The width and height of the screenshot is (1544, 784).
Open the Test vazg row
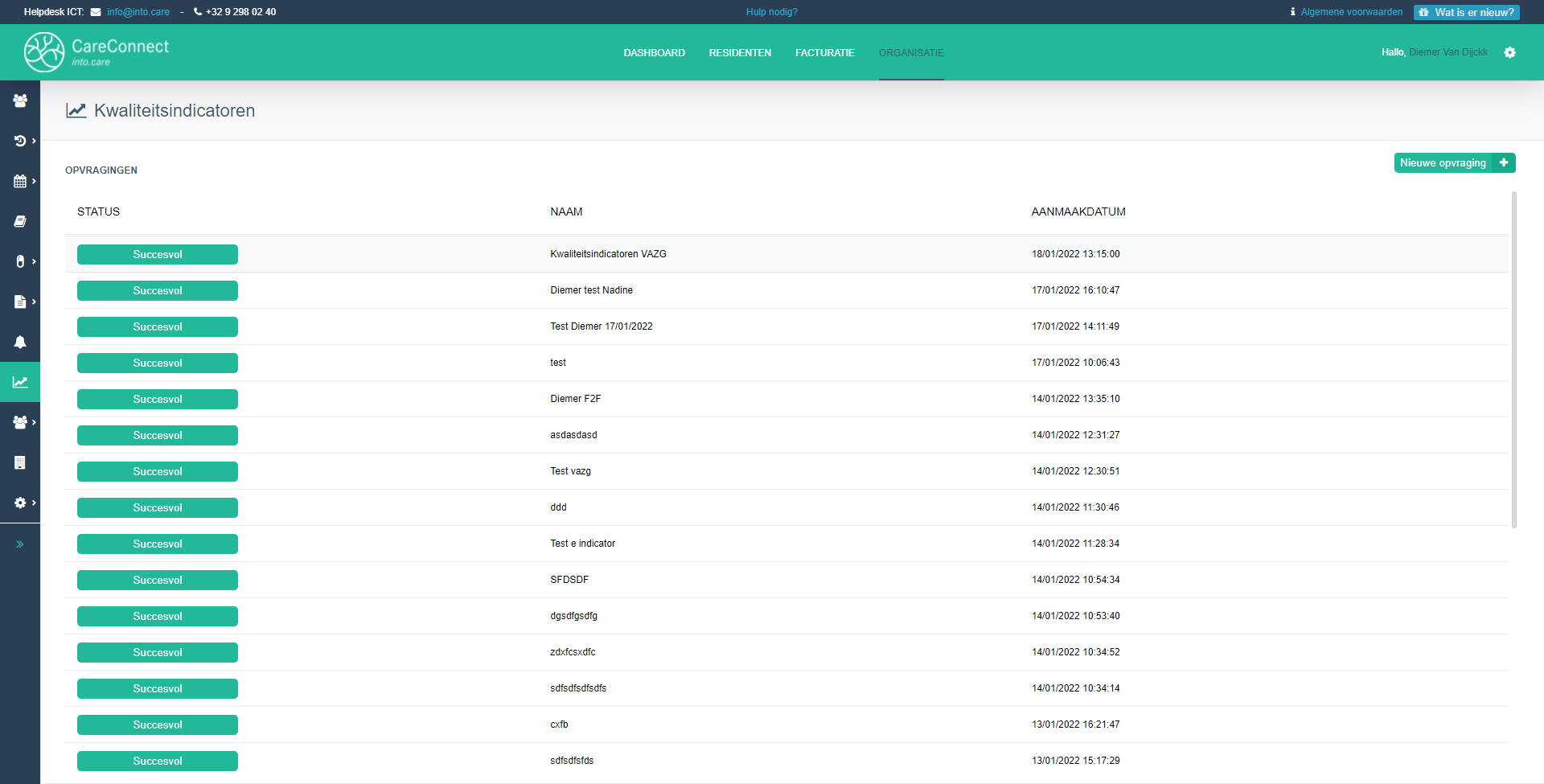786,471
